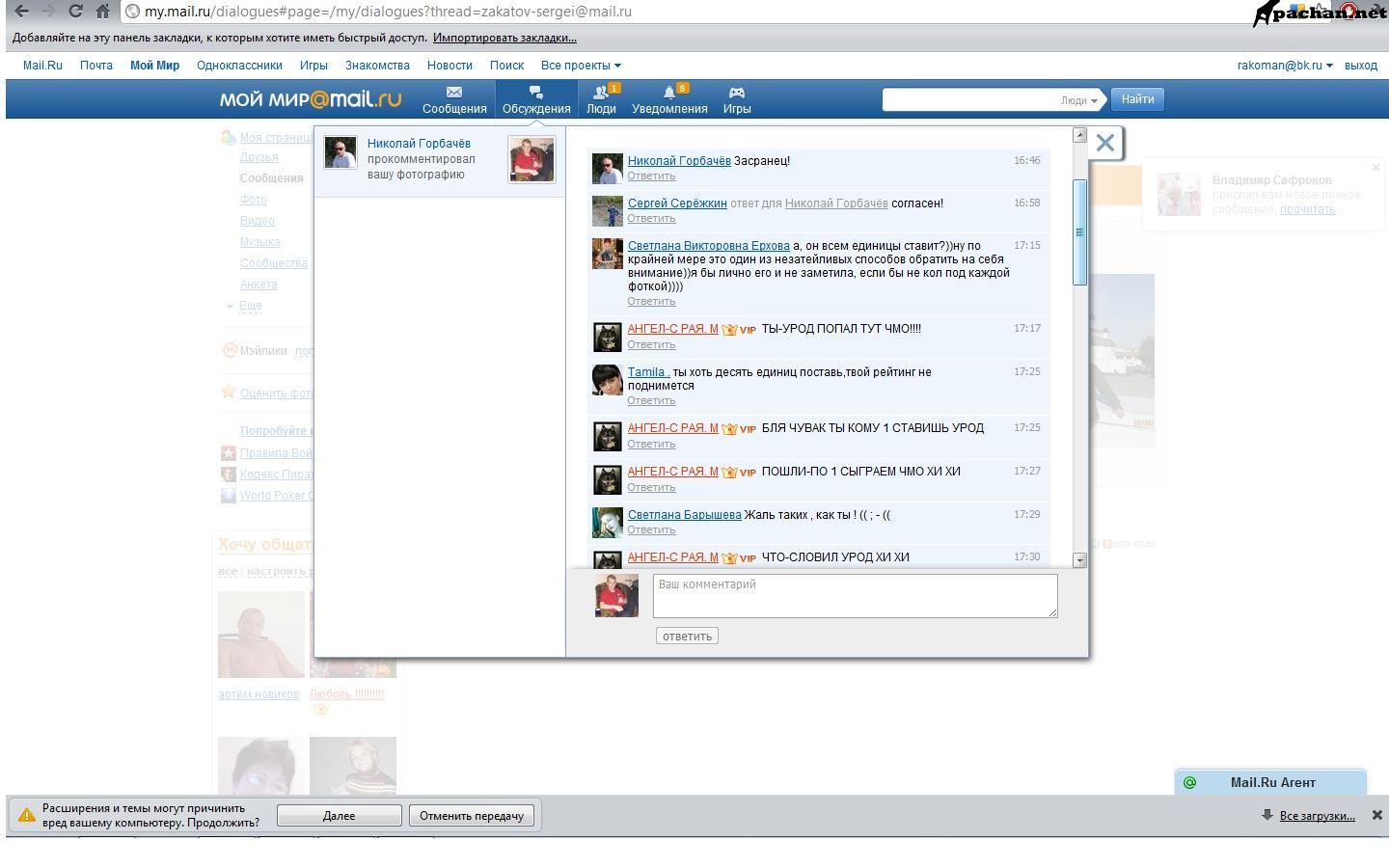Click Ответить under Tamila's comment

(651, 401)
